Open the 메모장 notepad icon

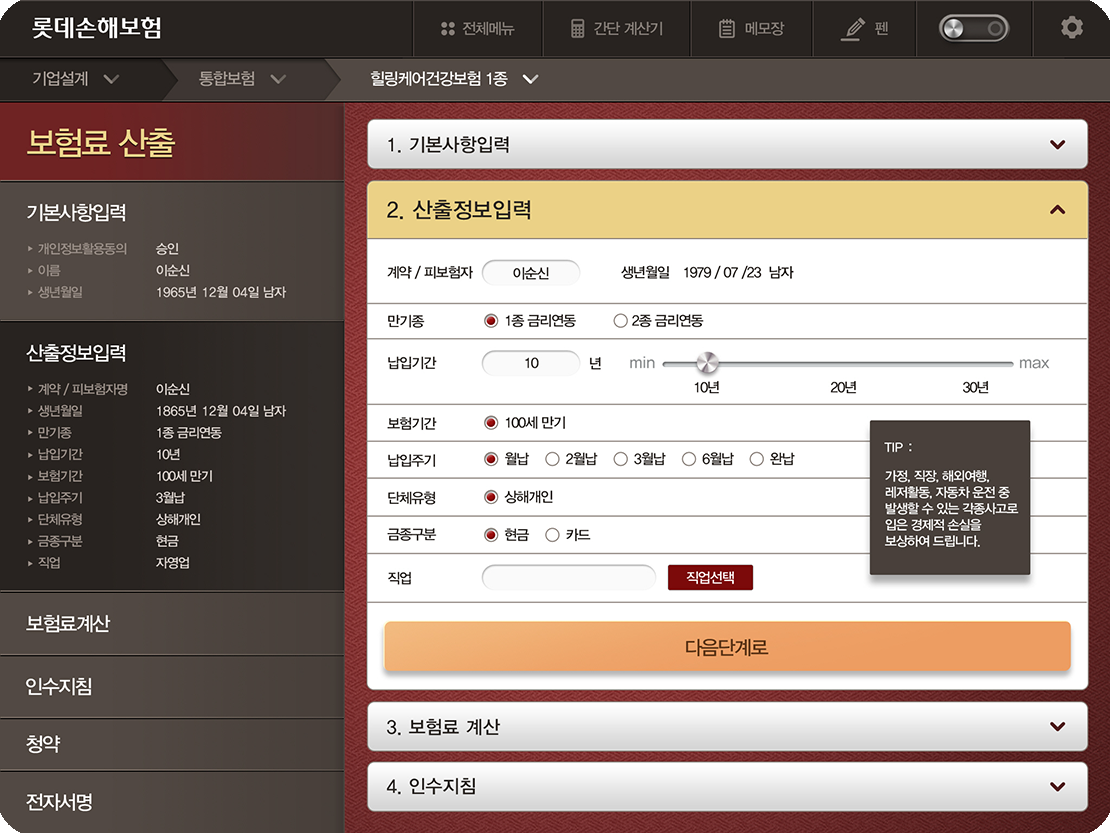pyautogui.click(x=726, y=29)
